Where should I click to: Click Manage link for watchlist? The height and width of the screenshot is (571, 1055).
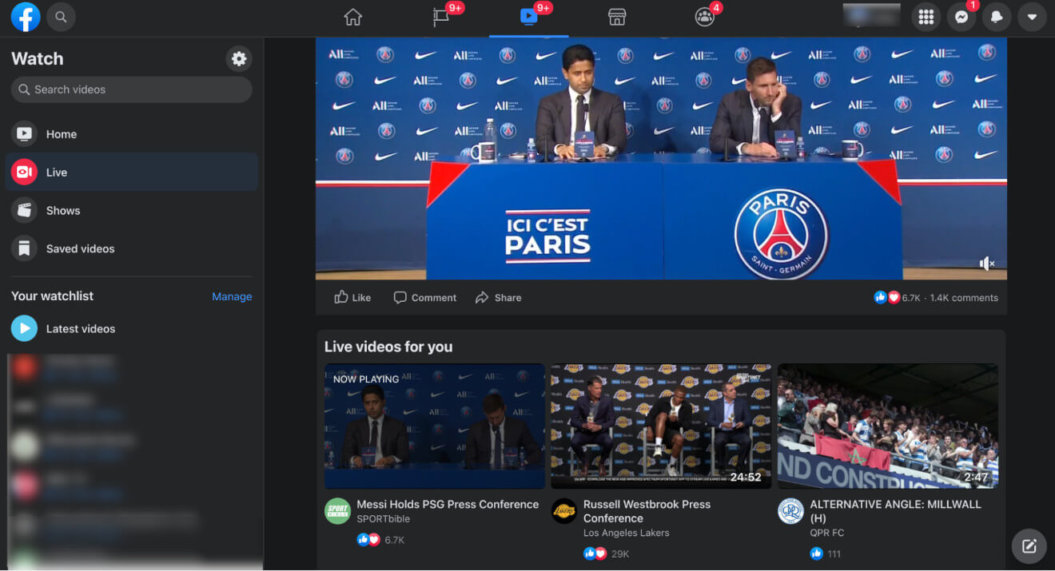pos(231,297)
